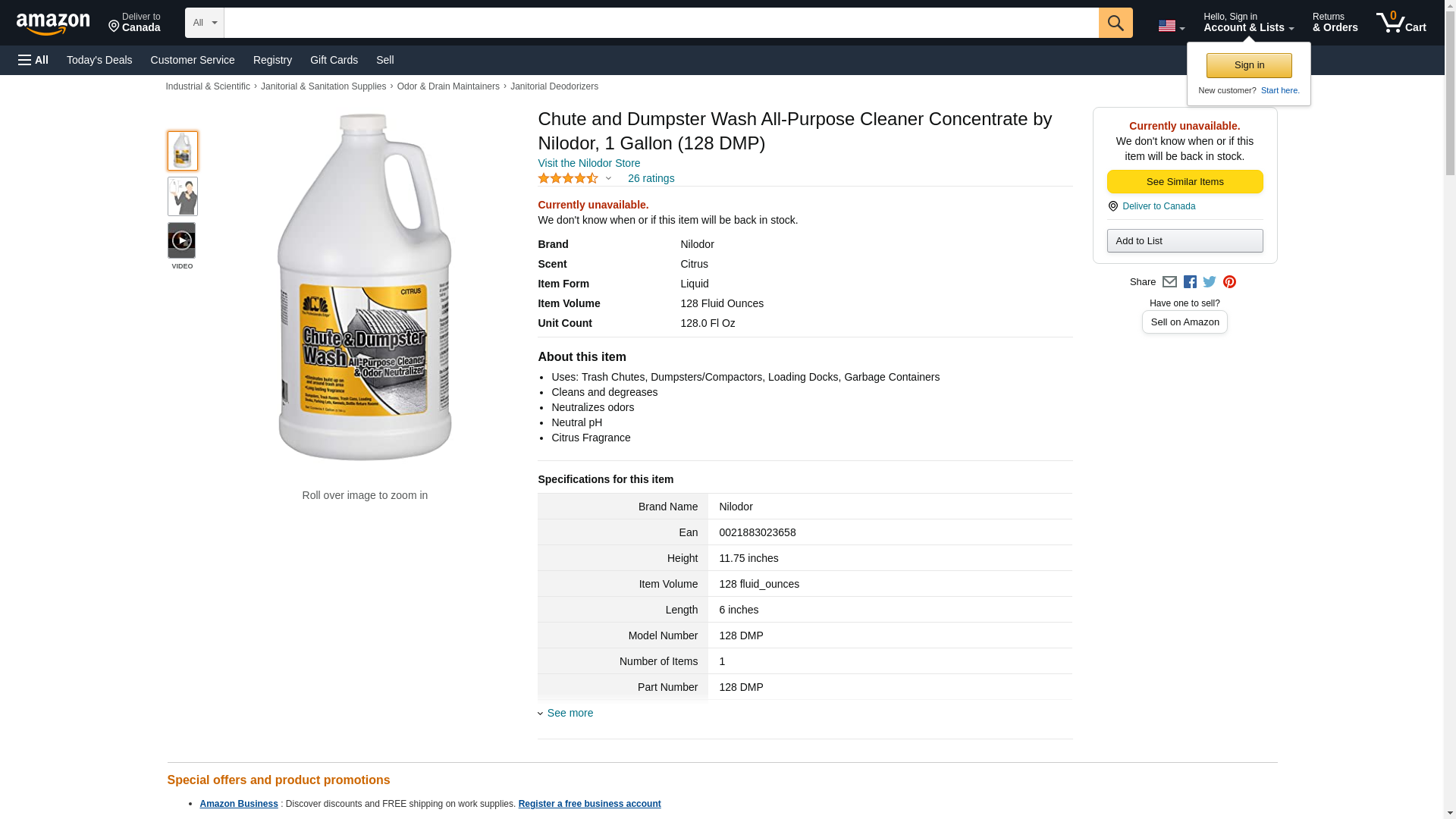Expand the language flag selector
The width and height of the screenshot is (1456, 819).
coord(1171,26)
